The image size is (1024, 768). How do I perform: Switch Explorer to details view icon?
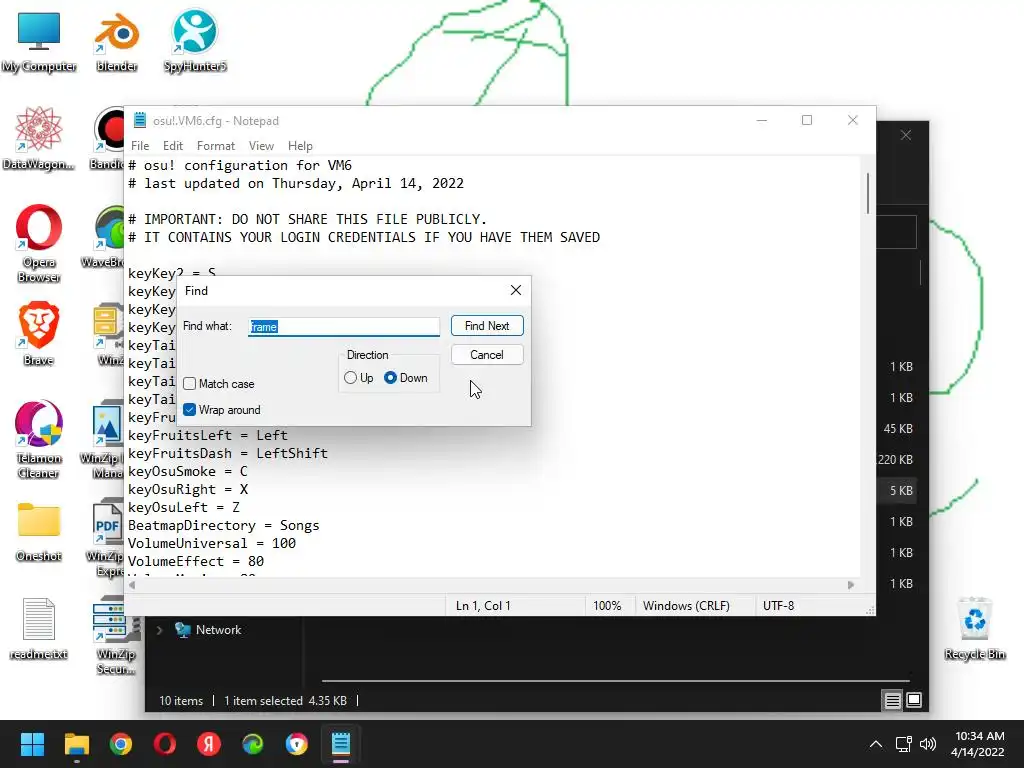pyautogui.click(x=892, y=701)
